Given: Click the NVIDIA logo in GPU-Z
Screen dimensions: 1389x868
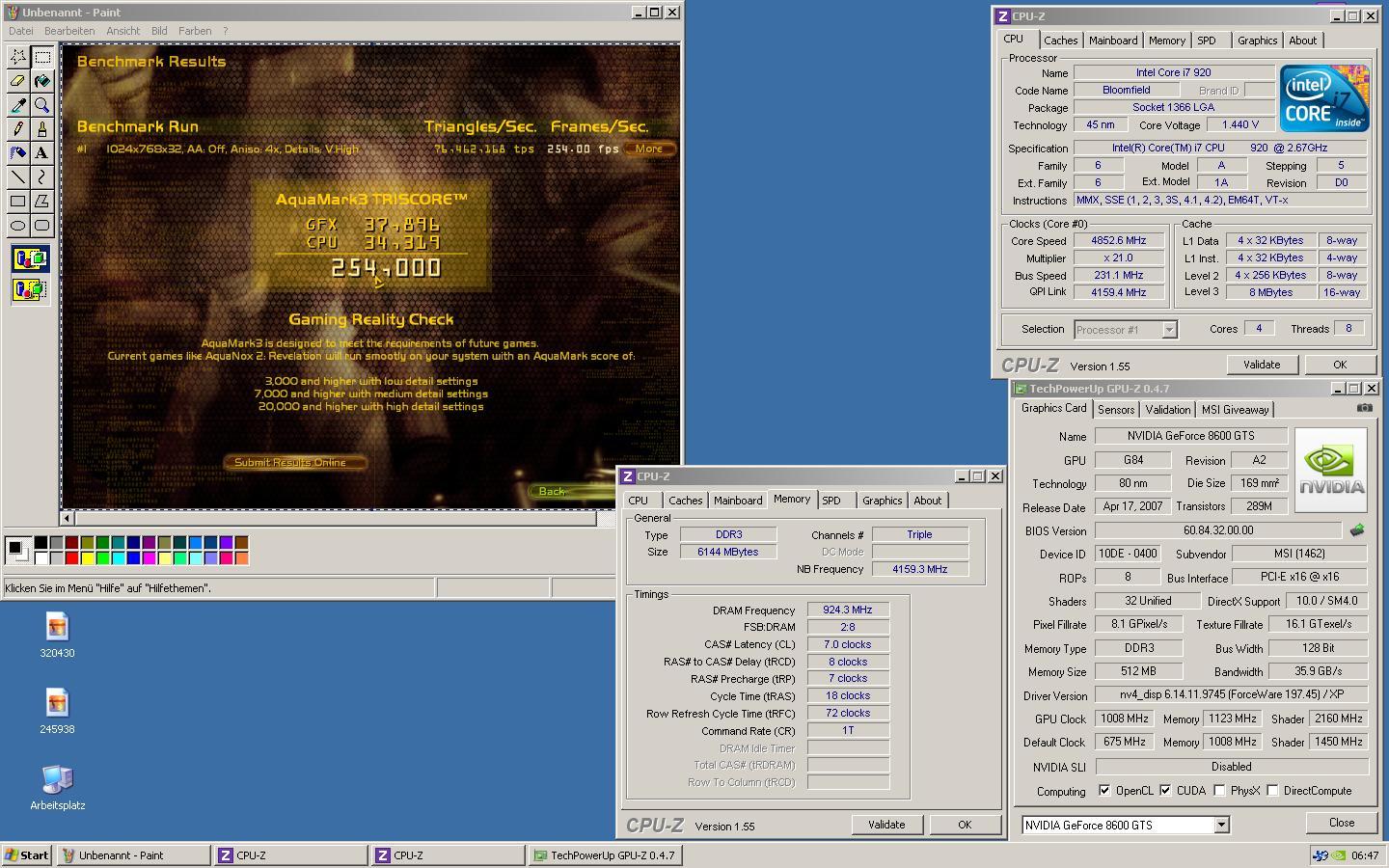Looking at the screenshot, I should coord(1330,470).
